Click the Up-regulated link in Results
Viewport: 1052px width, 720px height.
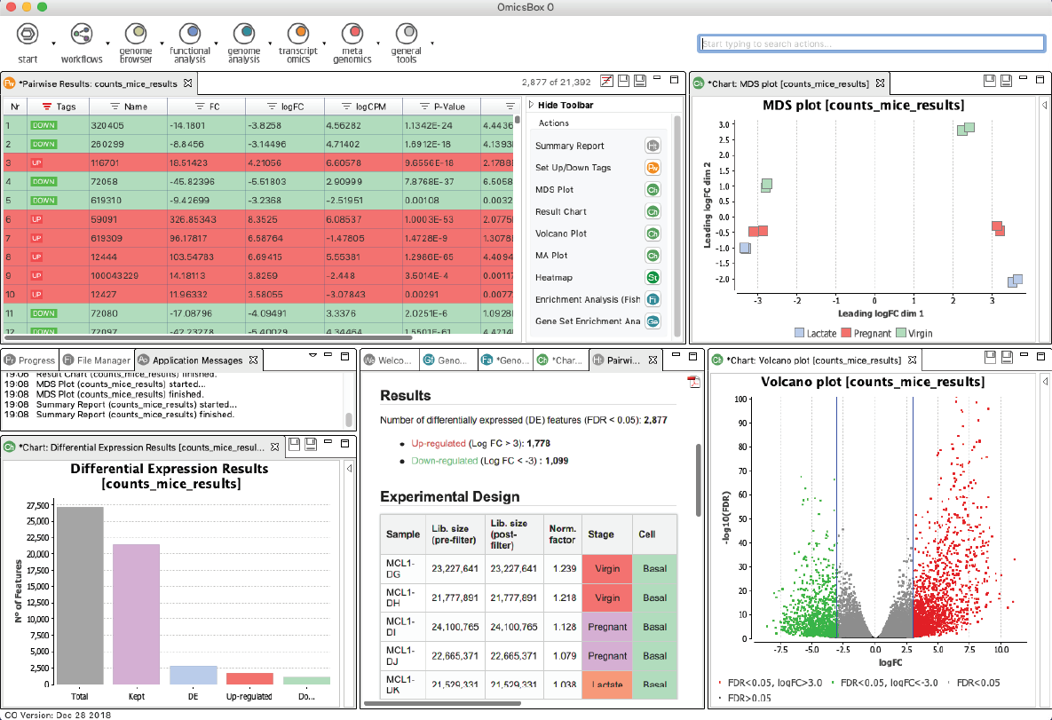pyautogui.click(x=438, y=444)
